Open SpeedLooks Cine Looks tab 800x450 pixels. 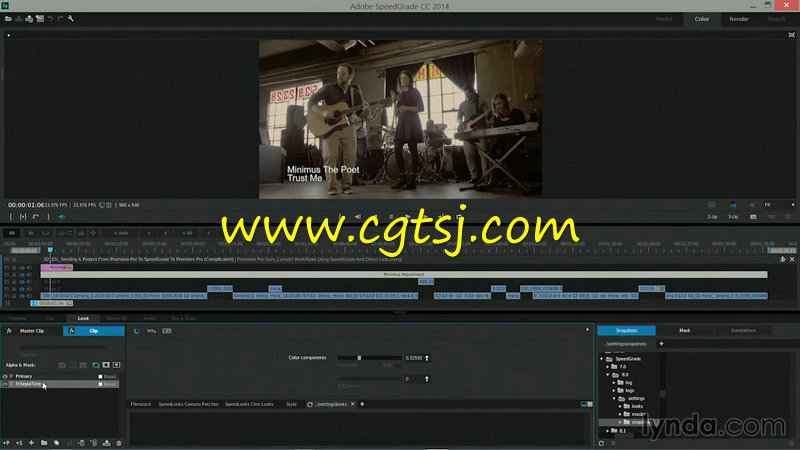[249, 404]
